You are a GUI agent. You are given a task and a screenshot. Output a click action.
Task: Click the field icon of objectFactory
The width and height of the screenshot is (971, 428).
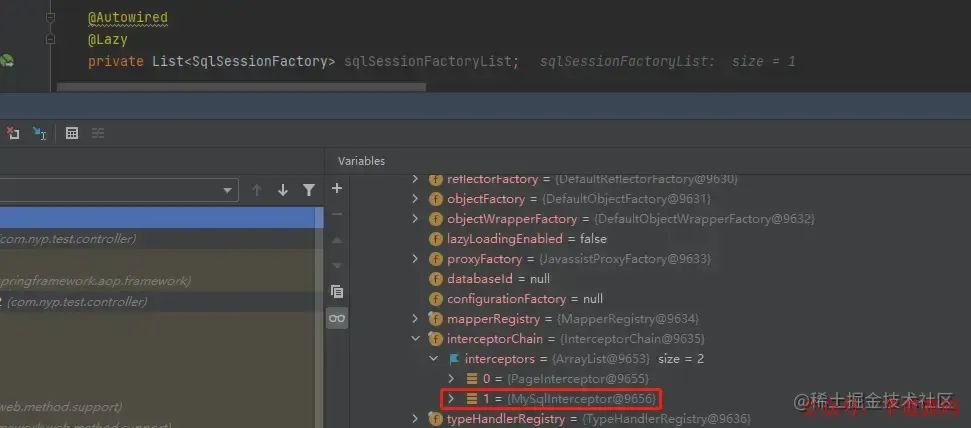(x=436, y=199)
